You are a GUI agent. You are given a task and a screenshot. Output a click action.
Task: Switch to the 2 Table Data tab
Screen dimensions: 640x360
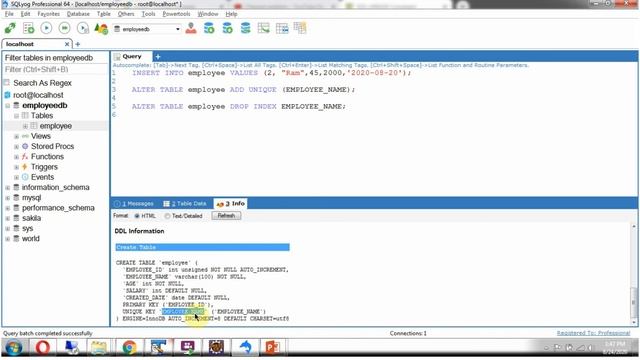pos(185,204)
